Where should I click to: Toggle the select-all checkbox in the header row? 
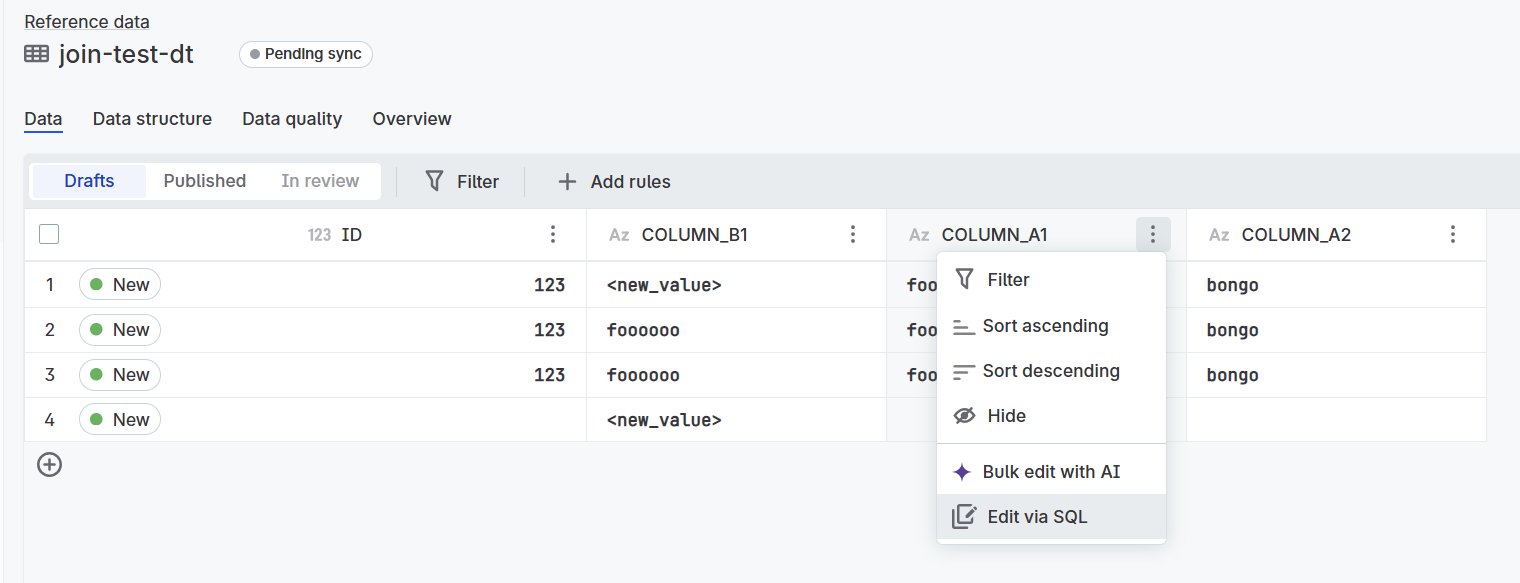pos(48,233)
